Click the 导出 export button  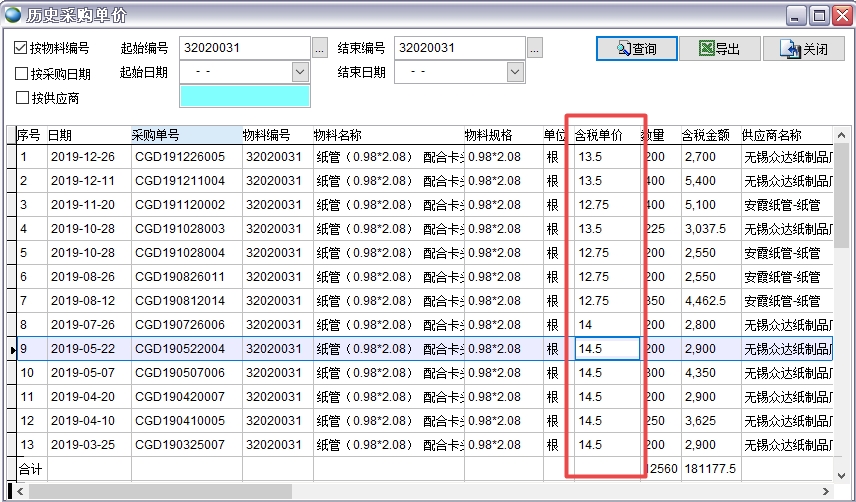coord(719,48)
